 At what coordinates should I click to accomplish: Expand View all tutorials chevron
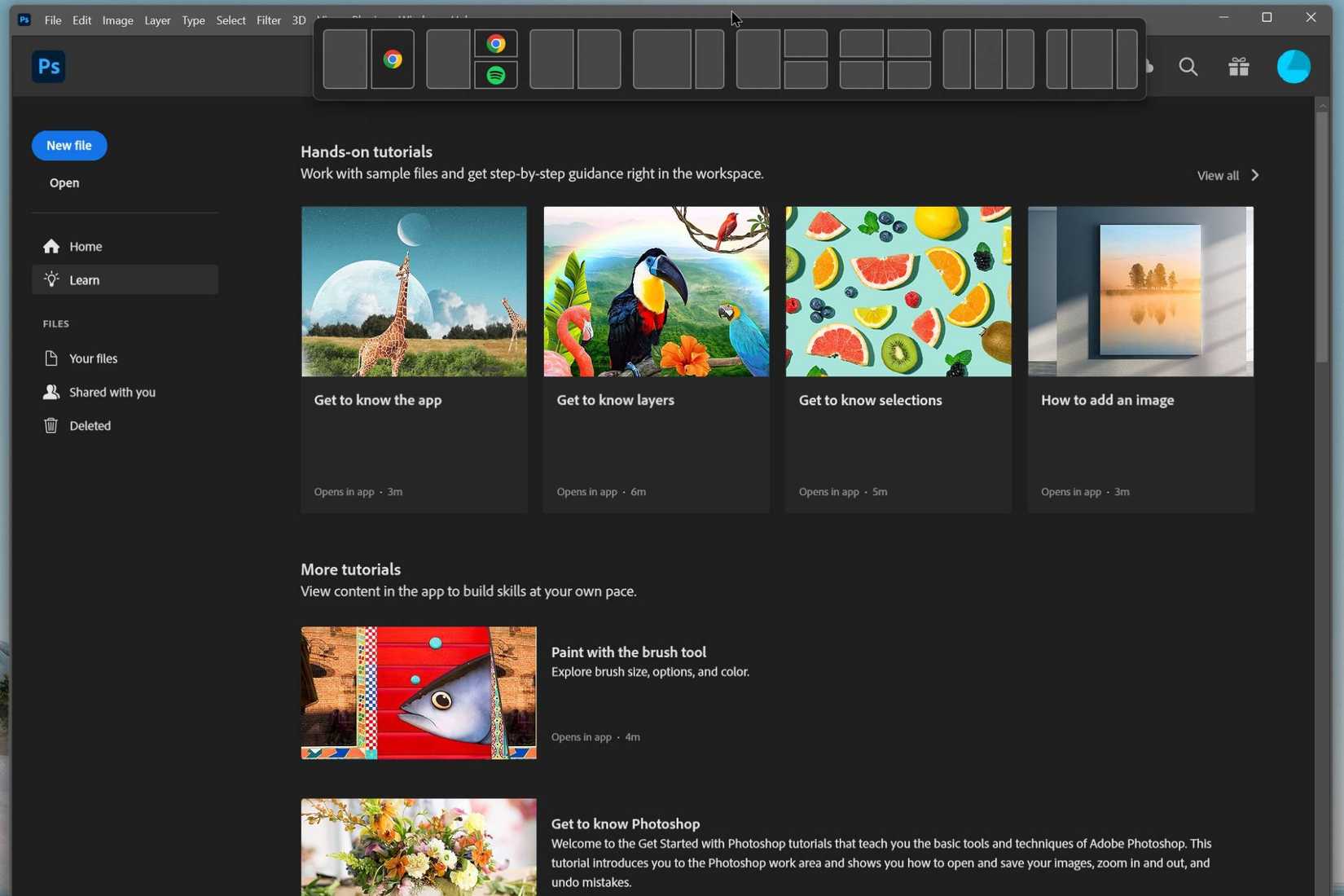[1254, 175]
